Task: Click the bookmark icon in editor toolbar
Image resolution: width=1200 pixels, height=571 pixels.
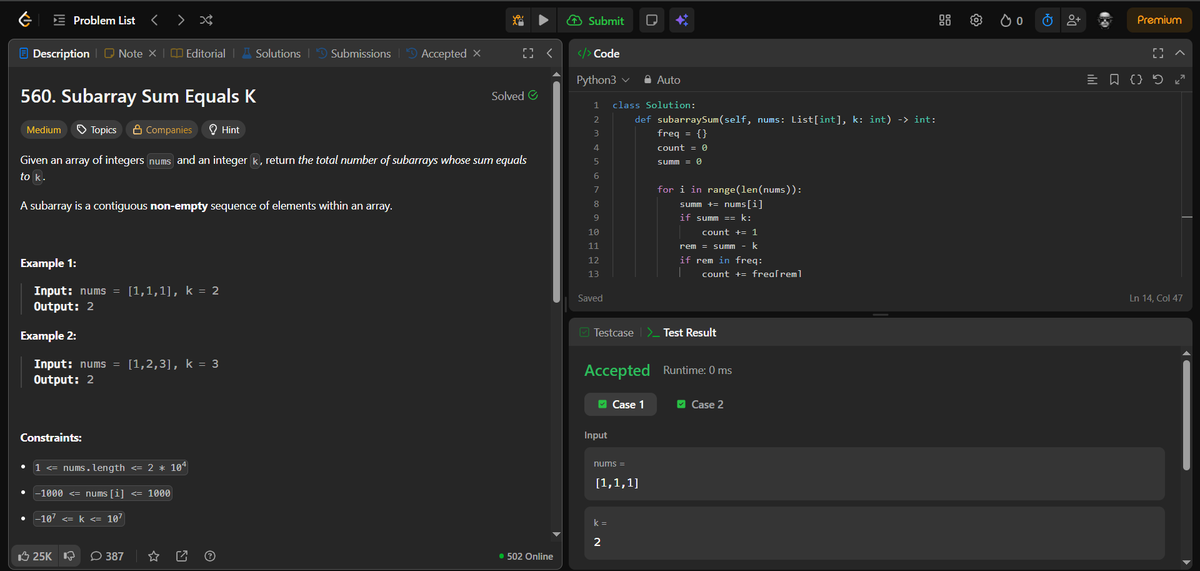Action: click(1115, 80)
